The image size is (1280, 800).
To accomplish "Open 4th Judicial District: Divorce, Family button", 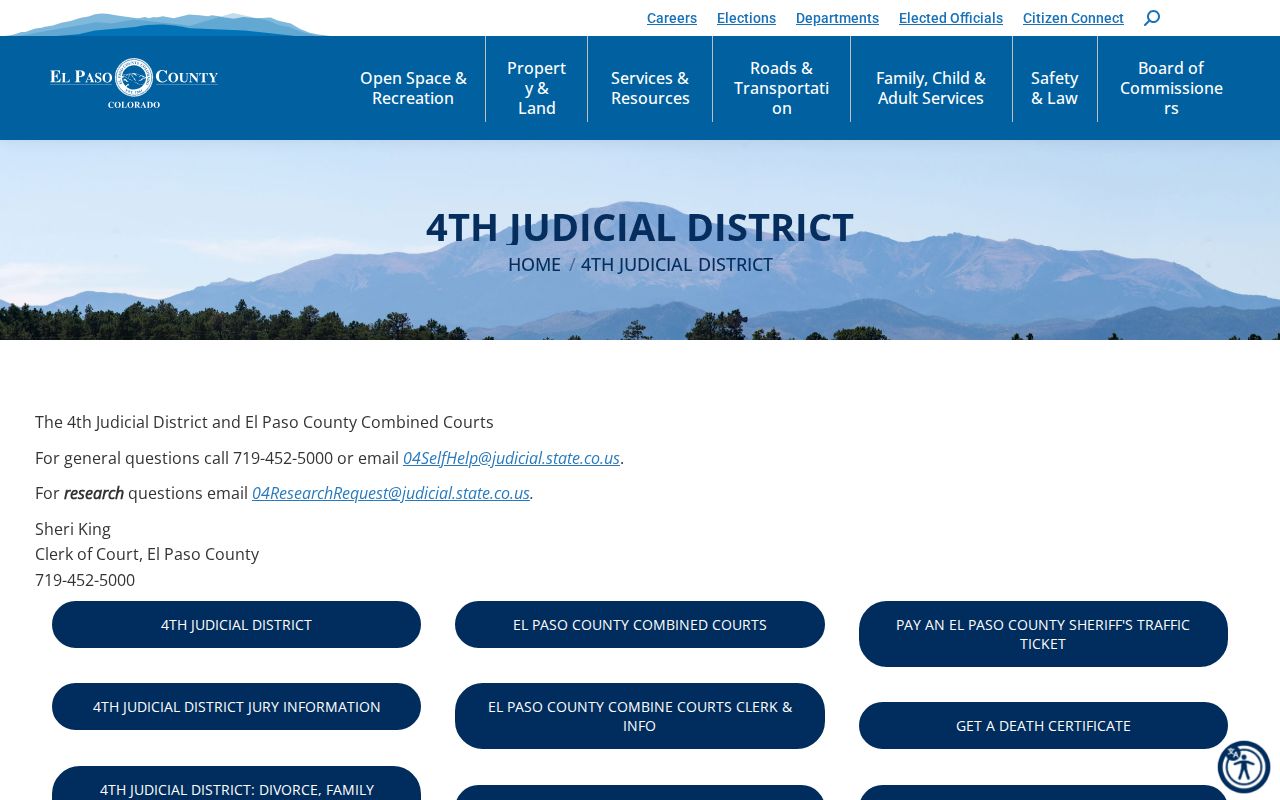I will pyautogui.click(x=236, y=784).
